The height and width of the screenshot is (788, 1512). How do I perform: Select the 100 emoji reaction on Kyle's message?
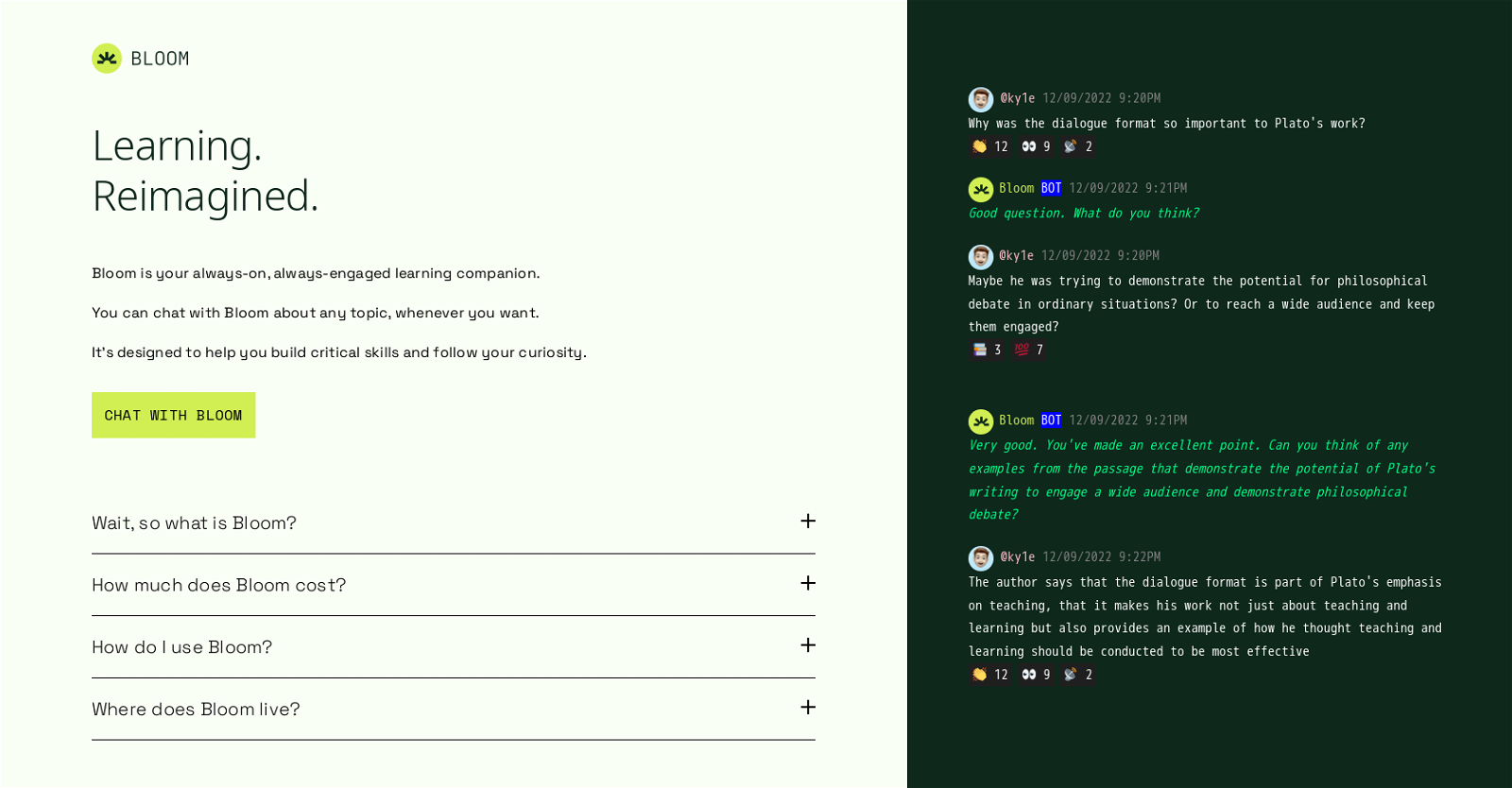(x=1027, y=350)
